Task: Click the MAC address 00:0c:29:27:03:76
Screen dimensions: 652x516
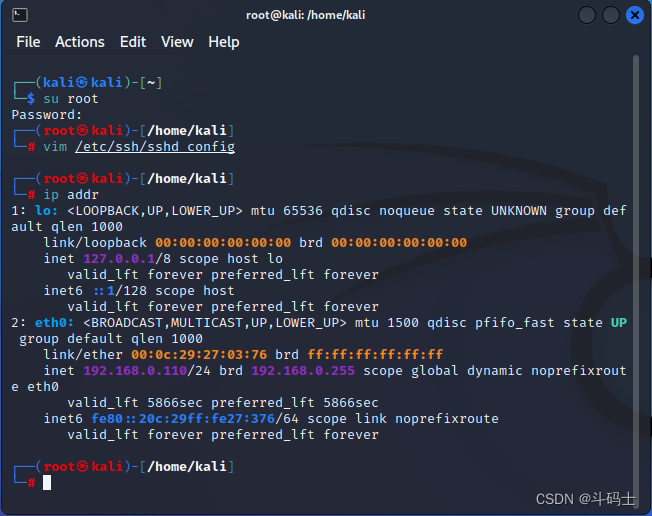Action: coord(199,355)
